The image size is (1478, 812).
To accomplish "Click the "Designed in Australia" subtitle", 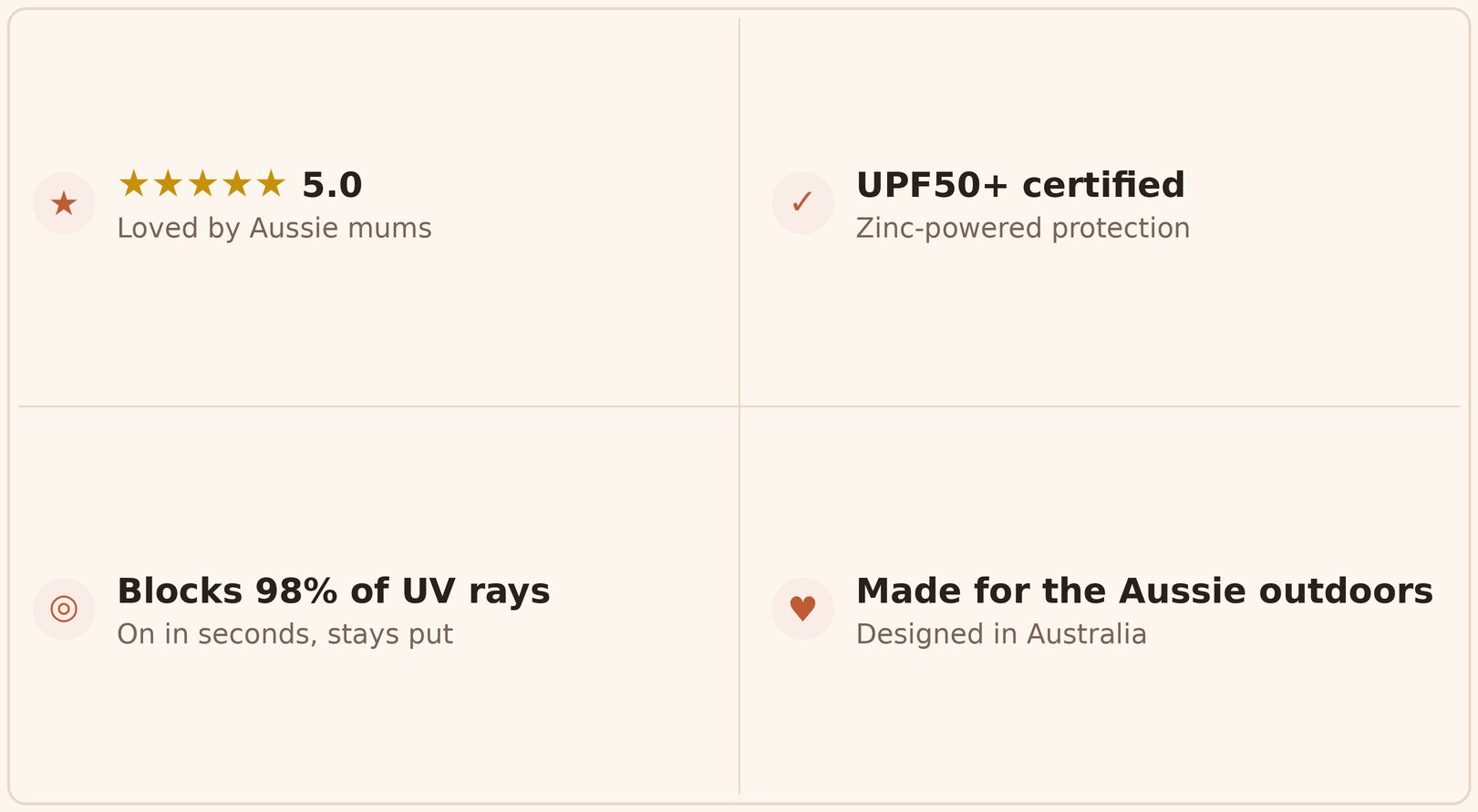I will tap(1001, 634).
